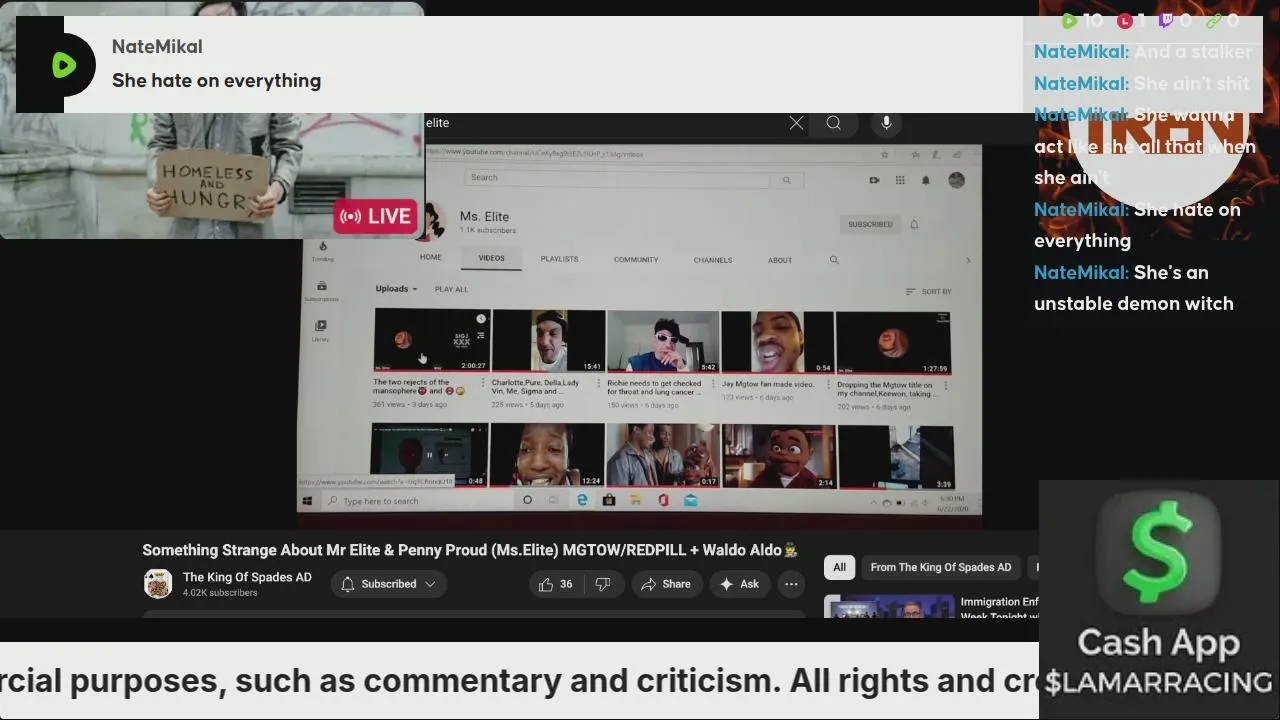Screen dimensions: 1280x720
Task: Click the magnifier search icon beside the X
Action: point(833,123)
